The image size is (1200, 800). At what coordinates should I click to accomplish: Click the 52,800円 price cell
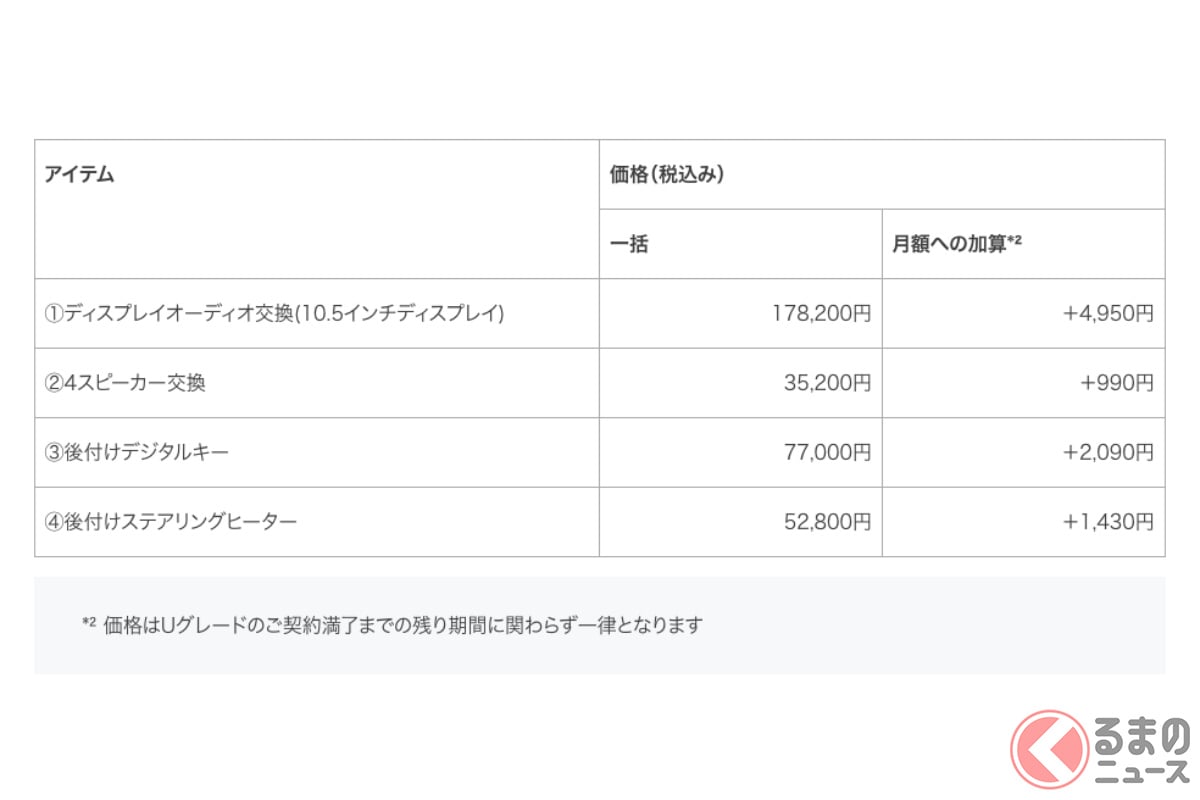point(826,522)
